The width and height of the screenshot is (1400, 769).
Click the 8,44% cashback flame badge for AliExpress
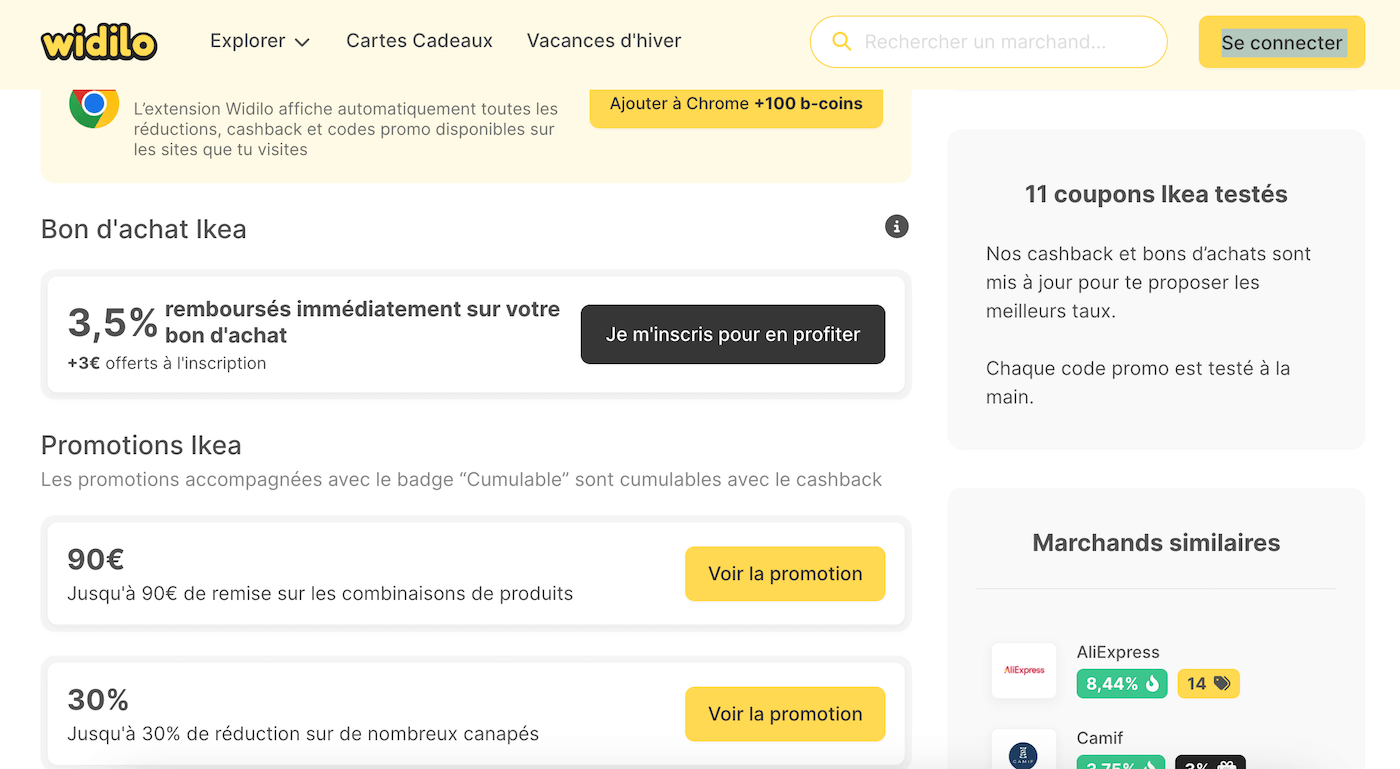click(1121, 683)
